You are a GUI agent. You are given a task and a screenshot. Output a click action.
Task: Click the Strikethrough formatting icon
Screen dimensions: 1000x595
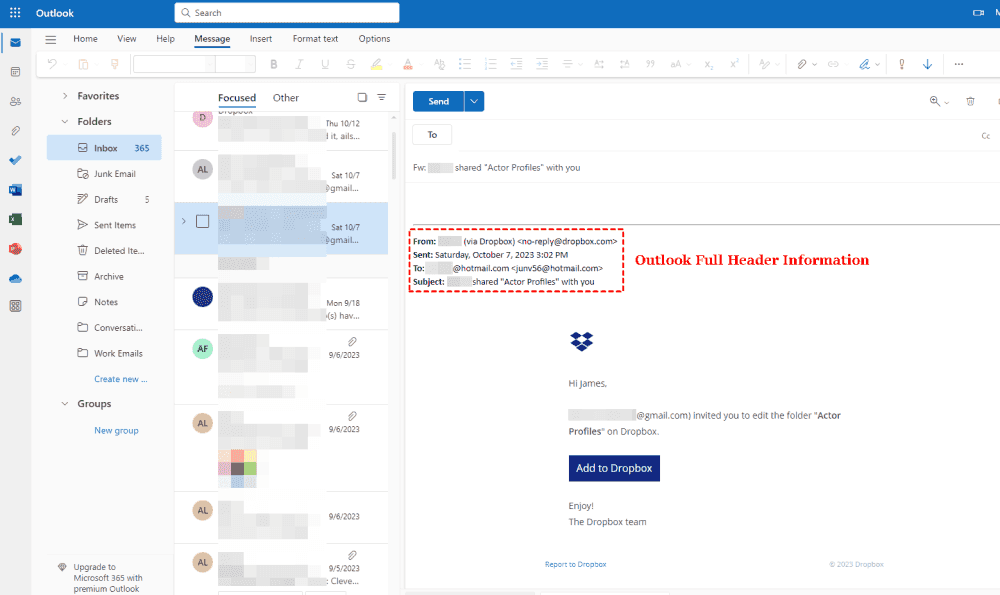coord(350,64)
